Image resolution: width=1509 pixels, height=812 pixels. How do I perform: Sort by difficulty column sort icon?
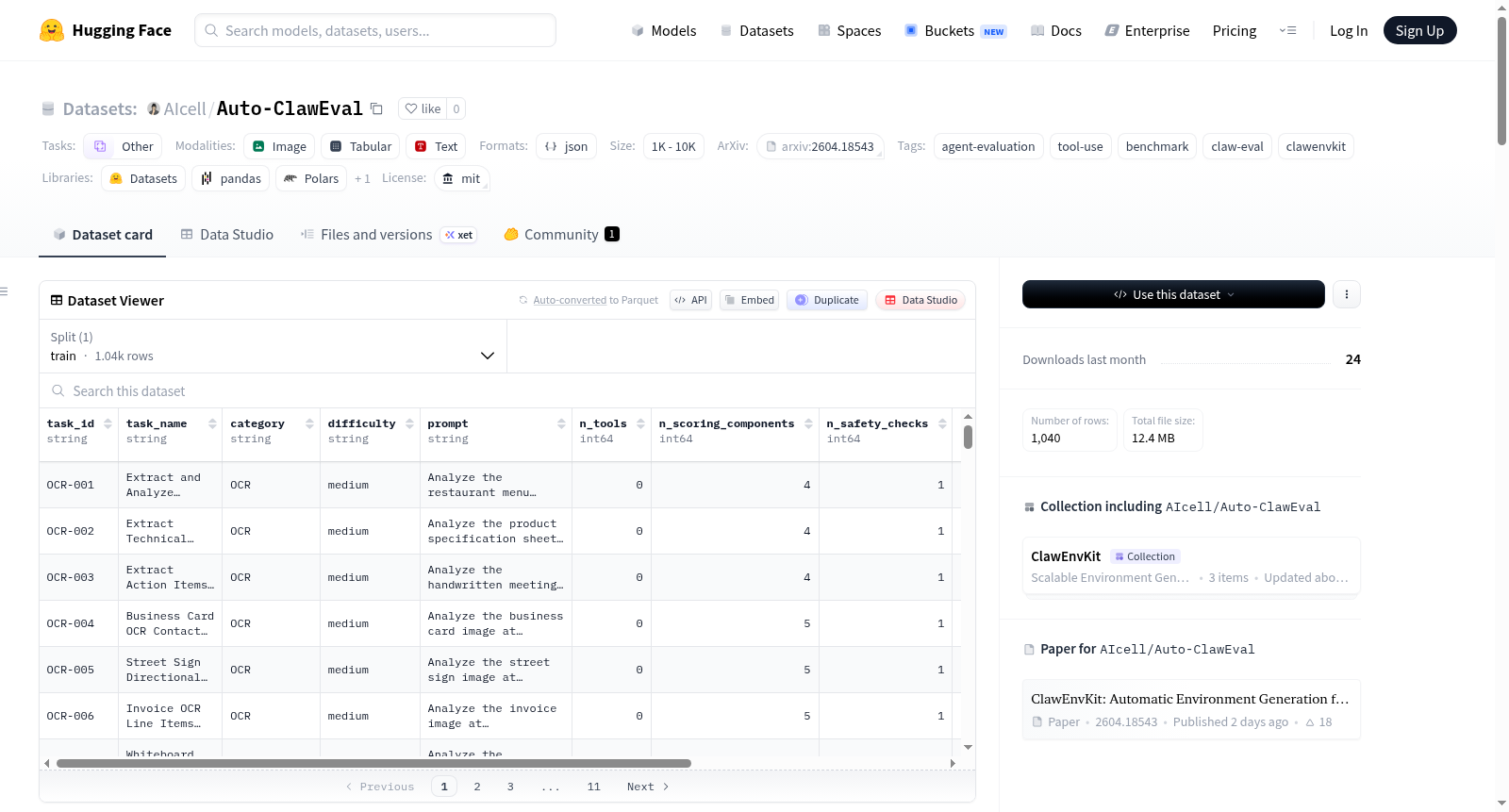pos(409,423)
